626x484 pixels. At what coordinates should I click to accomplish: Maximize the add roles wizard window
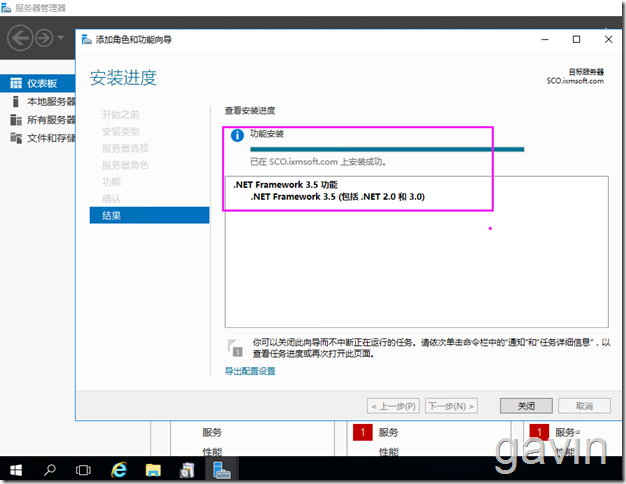576,39
